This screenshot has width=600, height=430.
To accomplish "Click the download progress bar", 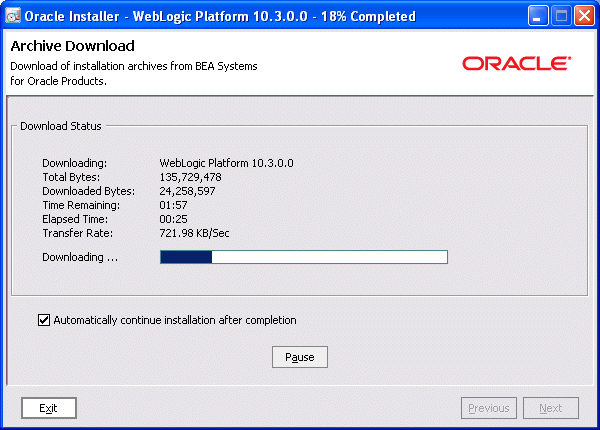I will pyautogui.click(x=304, y=257).
